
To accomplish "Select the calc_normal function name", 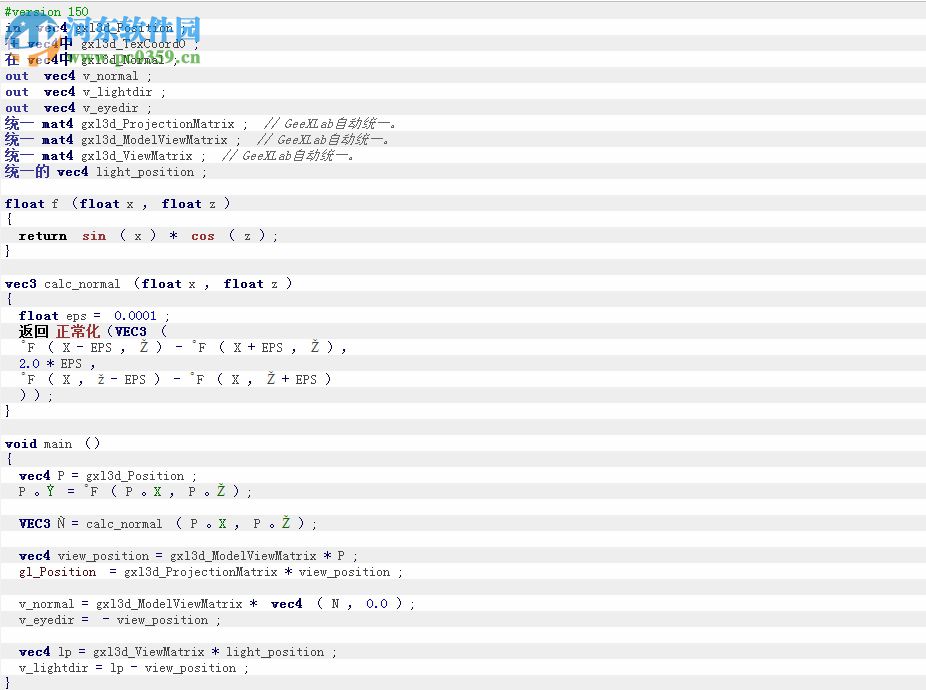I will (x=82, y=283).
